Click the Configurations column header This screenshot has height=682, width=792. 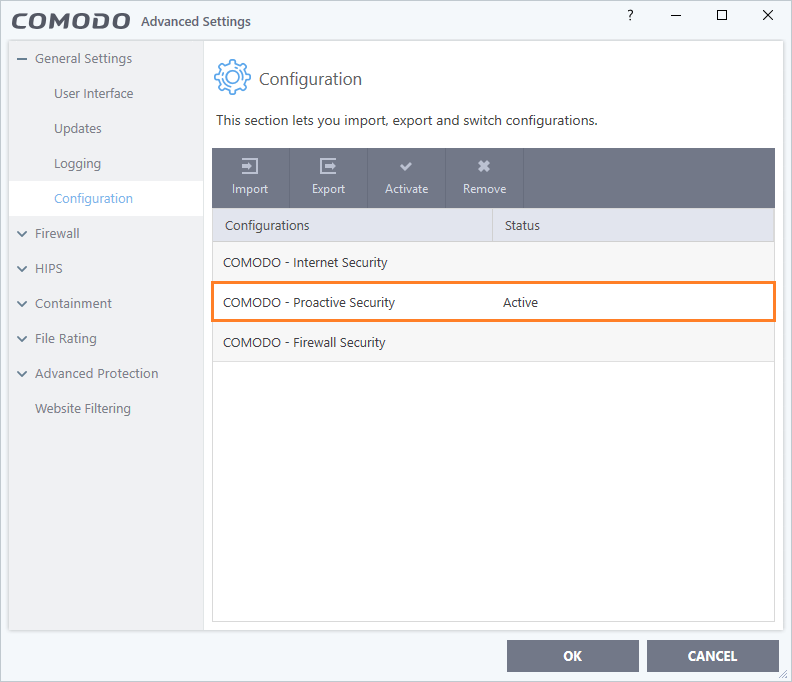[x=352, y=225]
